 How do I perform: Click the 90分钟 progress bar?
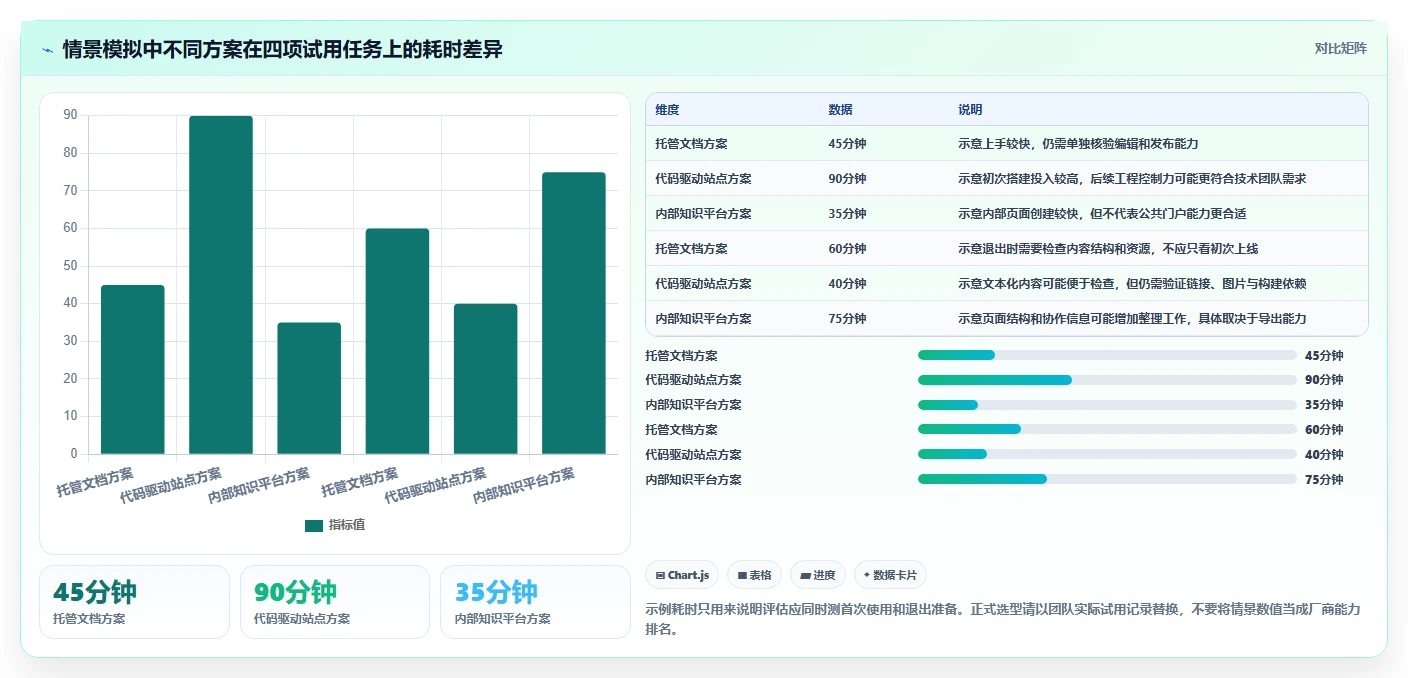click(1107, 380)
